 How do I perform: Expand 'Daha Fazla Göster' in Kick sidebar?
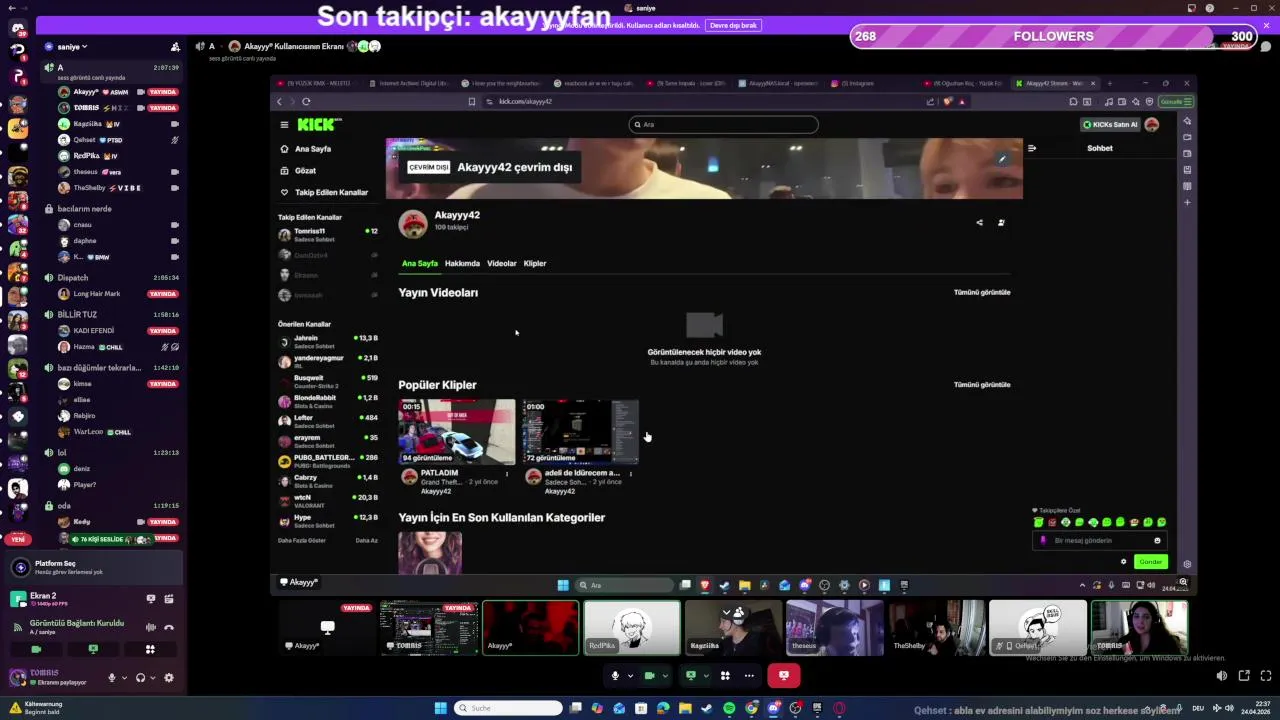point(302,541)
